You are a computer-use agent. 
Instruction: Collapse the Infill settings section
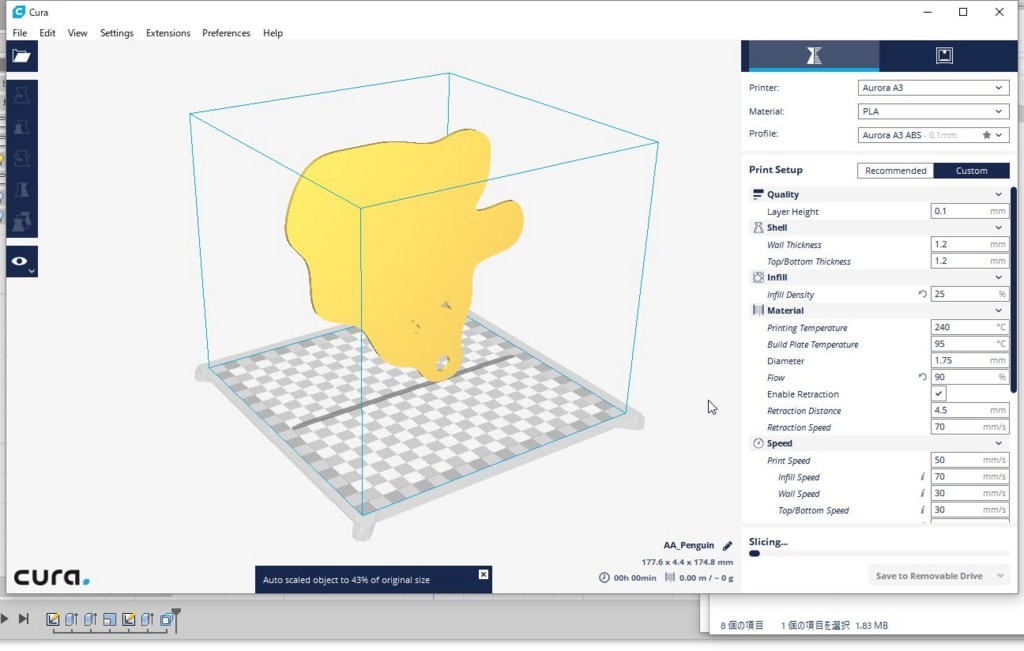tap(999, 278)
